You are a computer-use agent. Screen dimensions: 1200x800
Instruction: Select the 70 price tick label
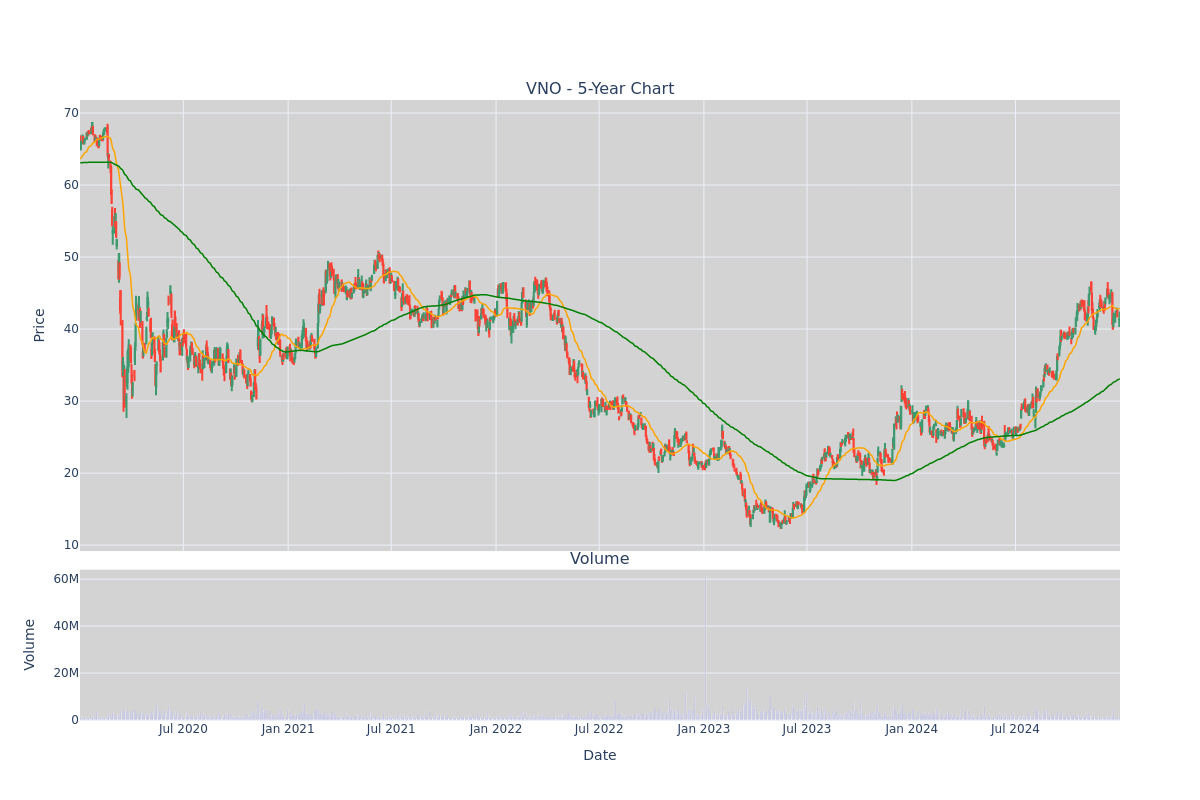(72, 113)
